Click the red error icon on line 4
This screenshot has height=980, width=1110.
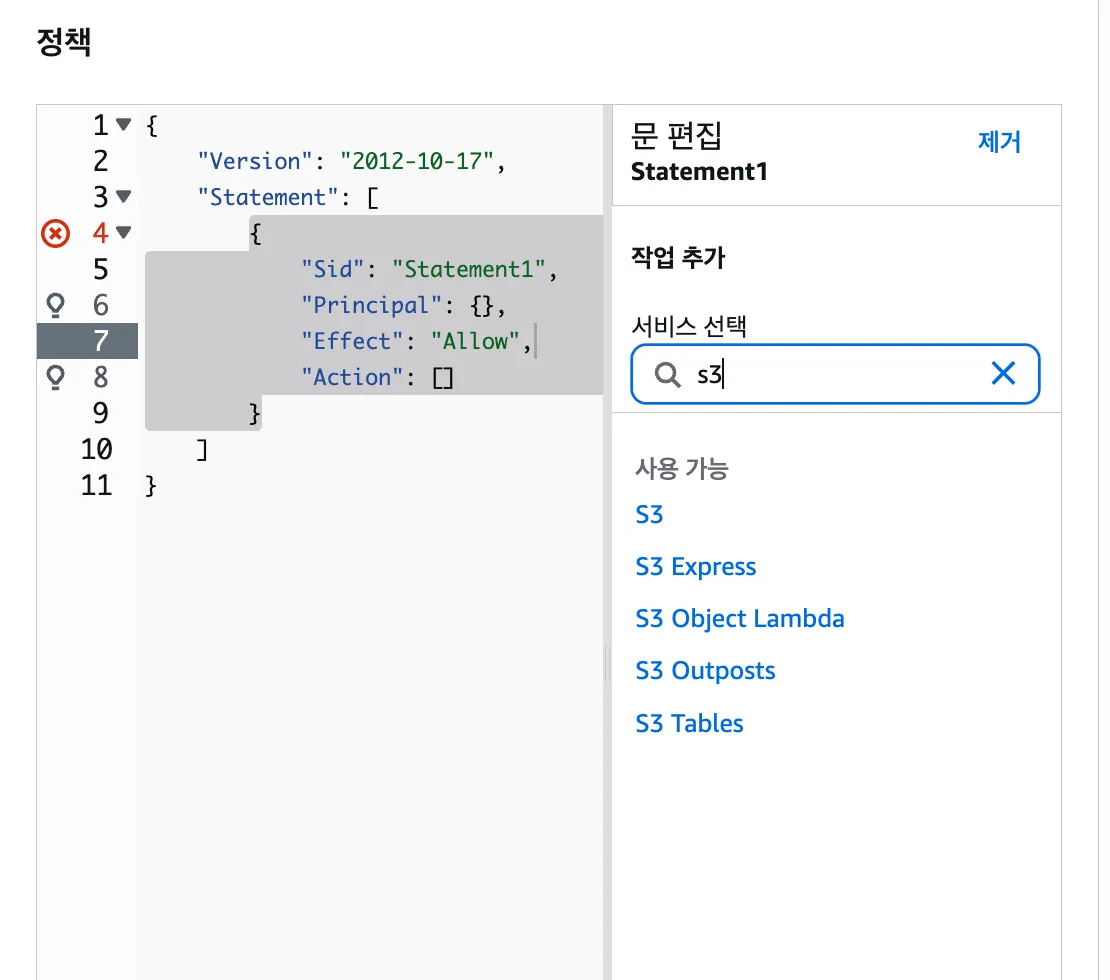(55, 233)
